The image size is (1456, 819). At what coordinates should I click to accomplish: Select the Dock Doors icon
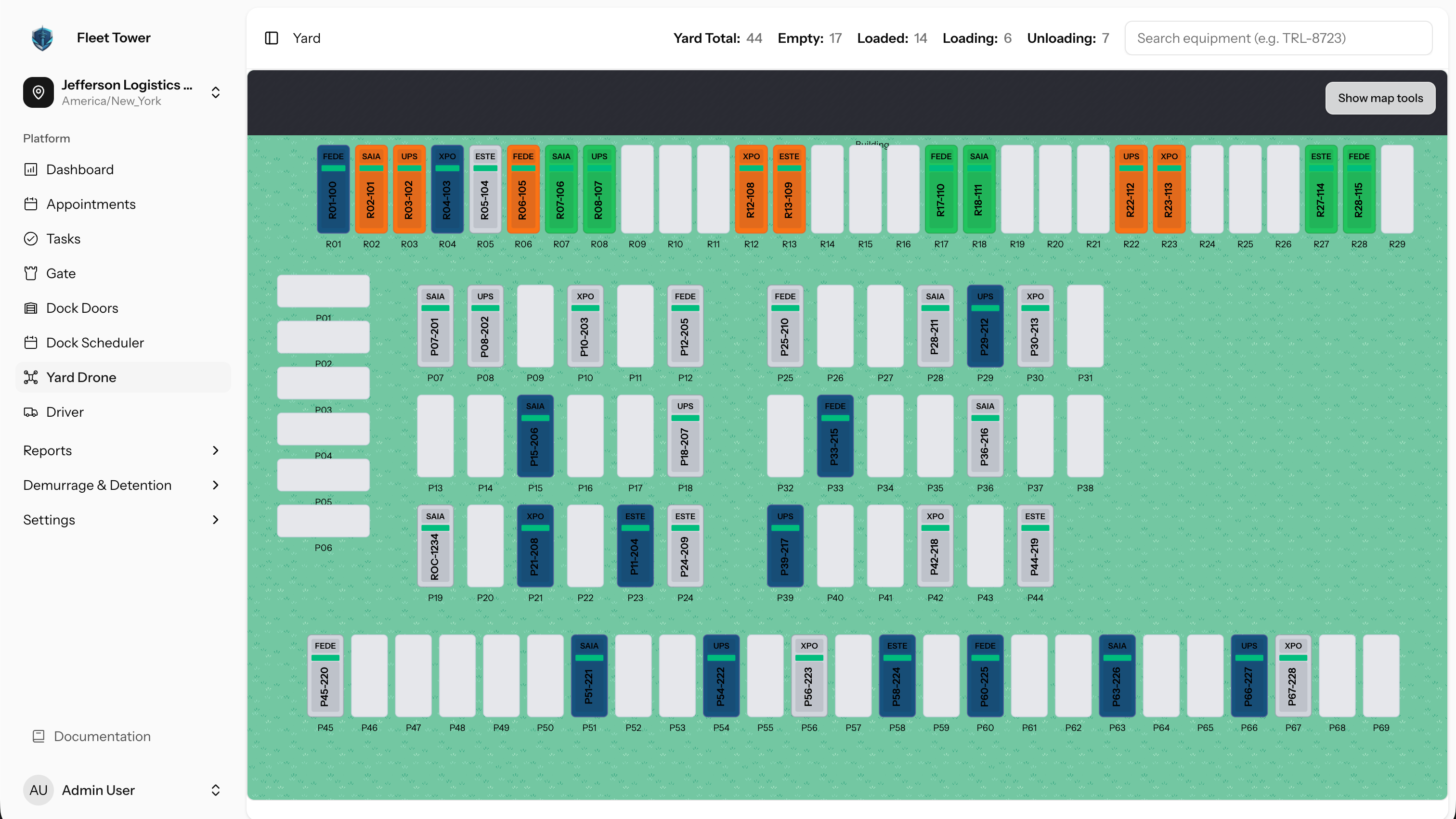point(31,308)
